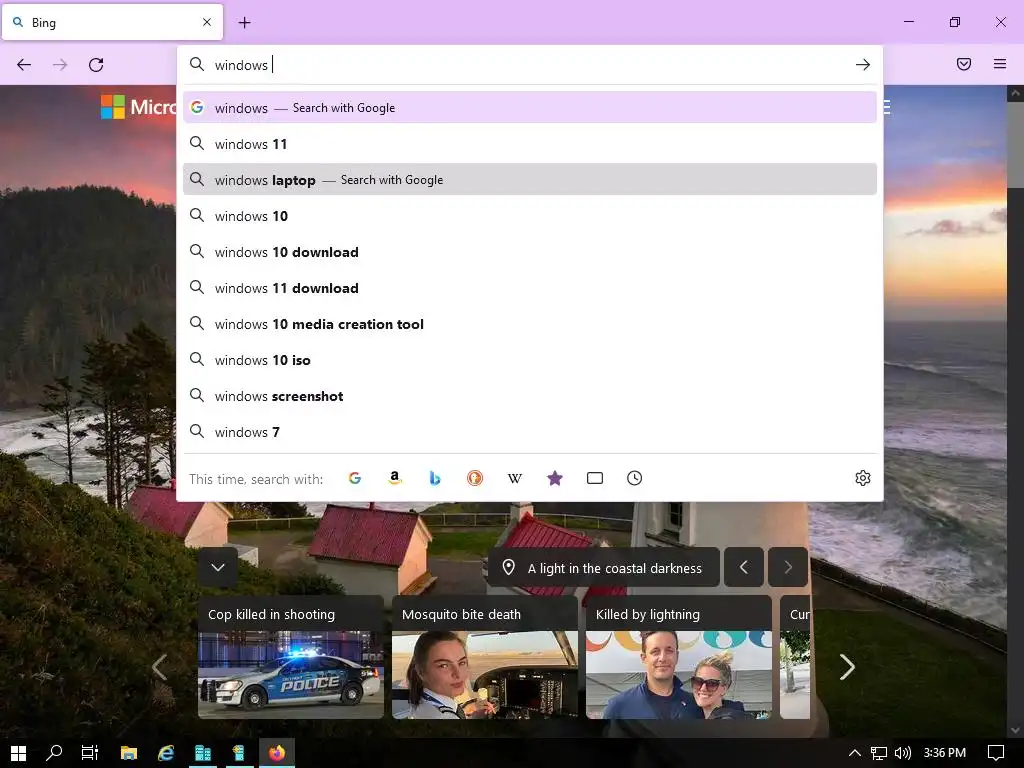Screen dimensions: 1024x768
Task: Open search settings gear
Action: (863, 478)
